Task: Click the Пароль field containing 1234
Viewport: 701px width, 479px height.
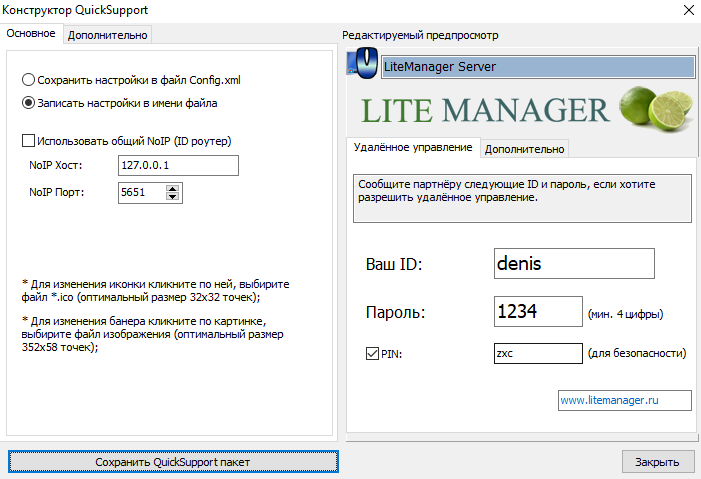Action: coord(538,311)
